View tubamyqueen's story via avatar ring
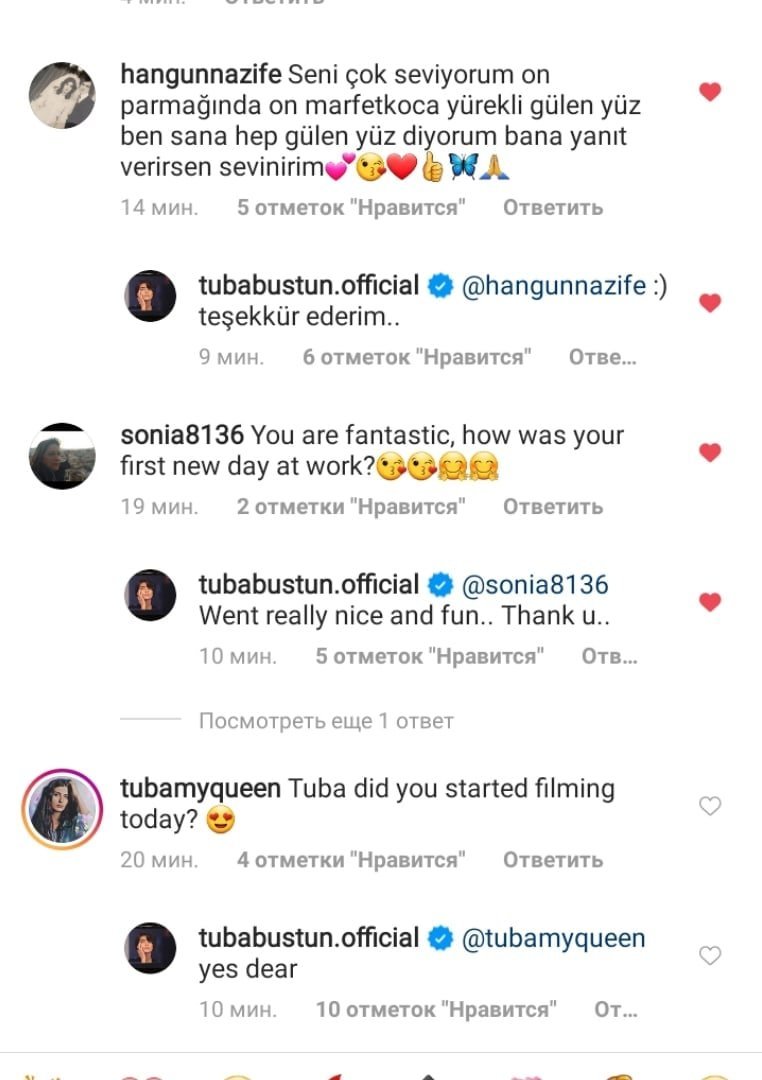762x1080 pixels. [62, 808]
